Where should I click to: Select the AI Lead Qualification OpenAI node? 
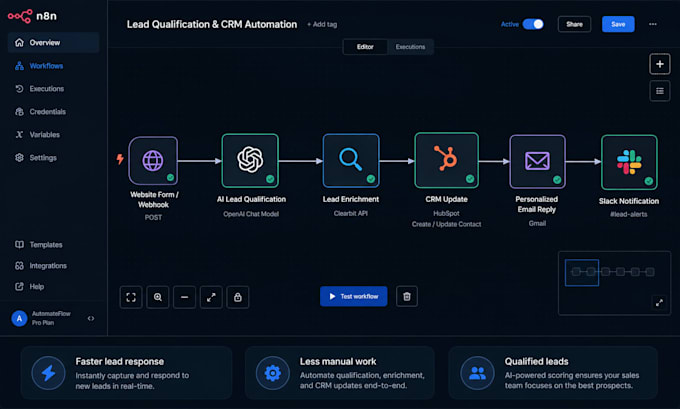250,160
